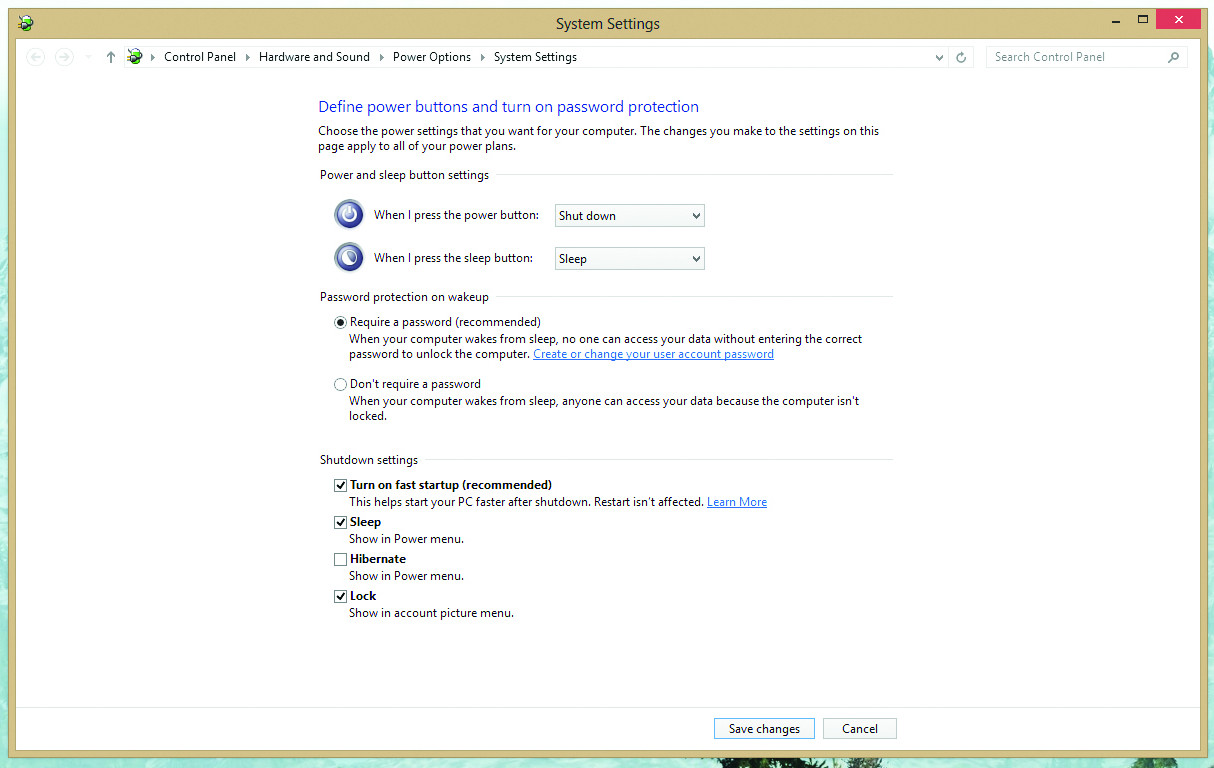Click the Save changes button
The image size is (1214, 768).
click(x=764, y=729)
